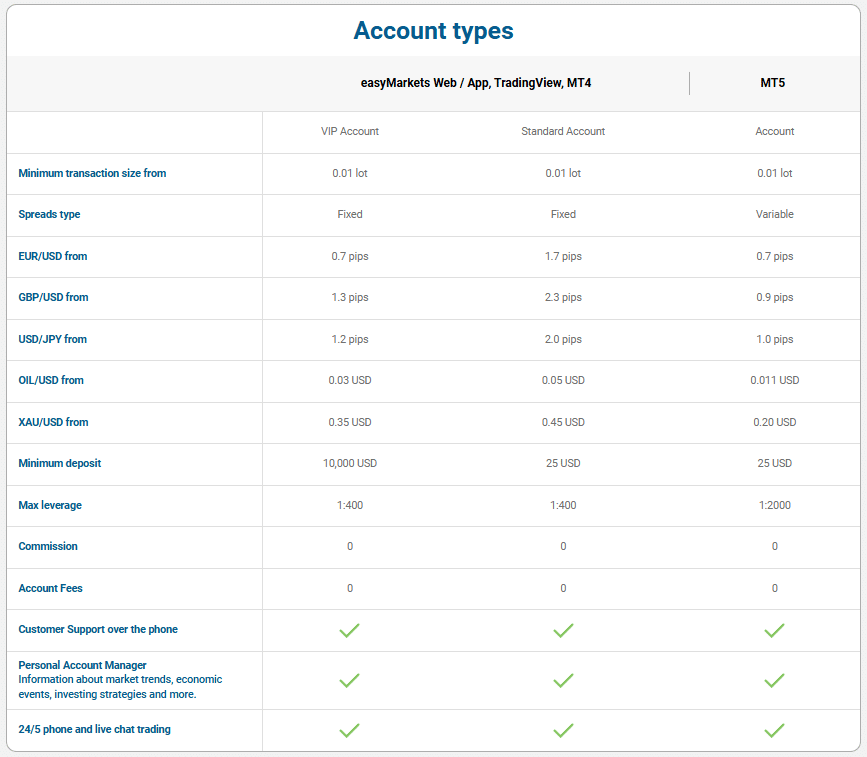Click the 10,000 USD minimum deposit value
Image resolution: width=867 pixels, height=757 pixels.
(x=350, y=463)
